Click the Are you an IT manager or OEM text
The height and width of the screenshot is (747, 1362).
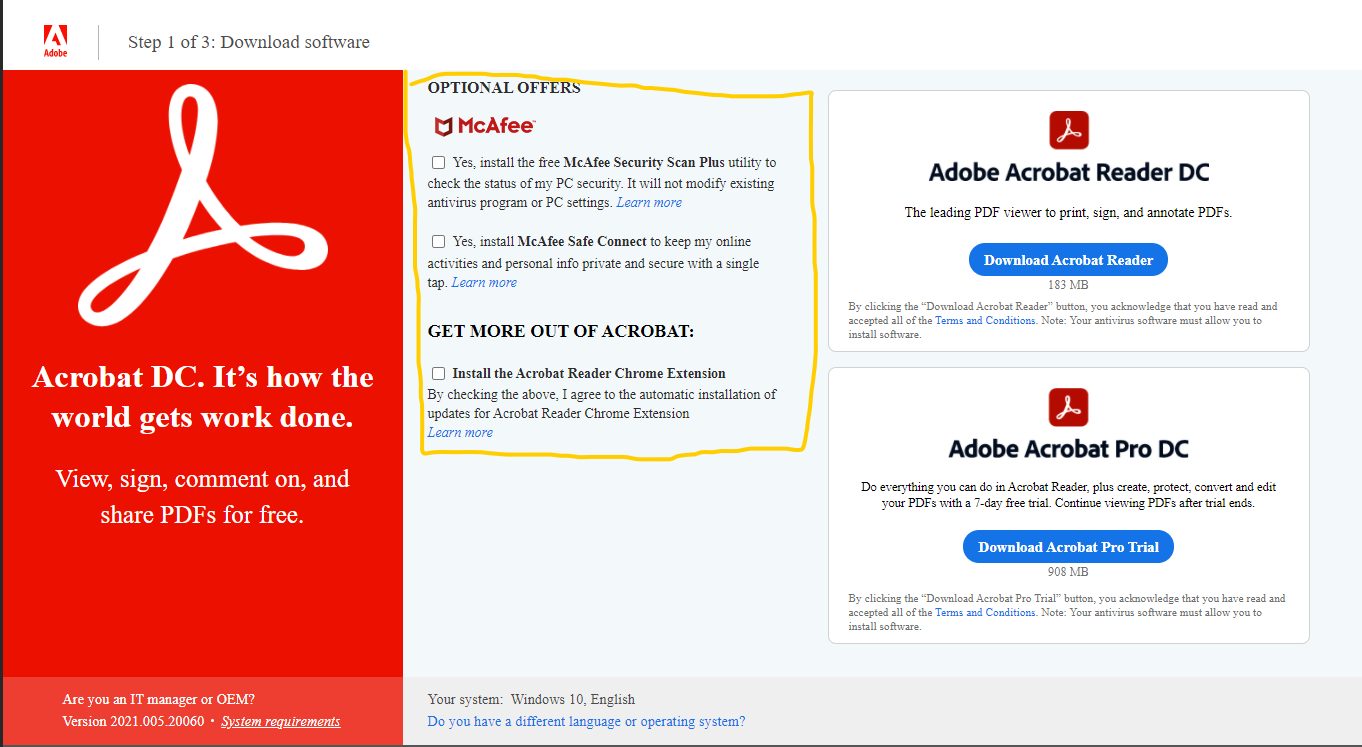click(x=158, y=699)
